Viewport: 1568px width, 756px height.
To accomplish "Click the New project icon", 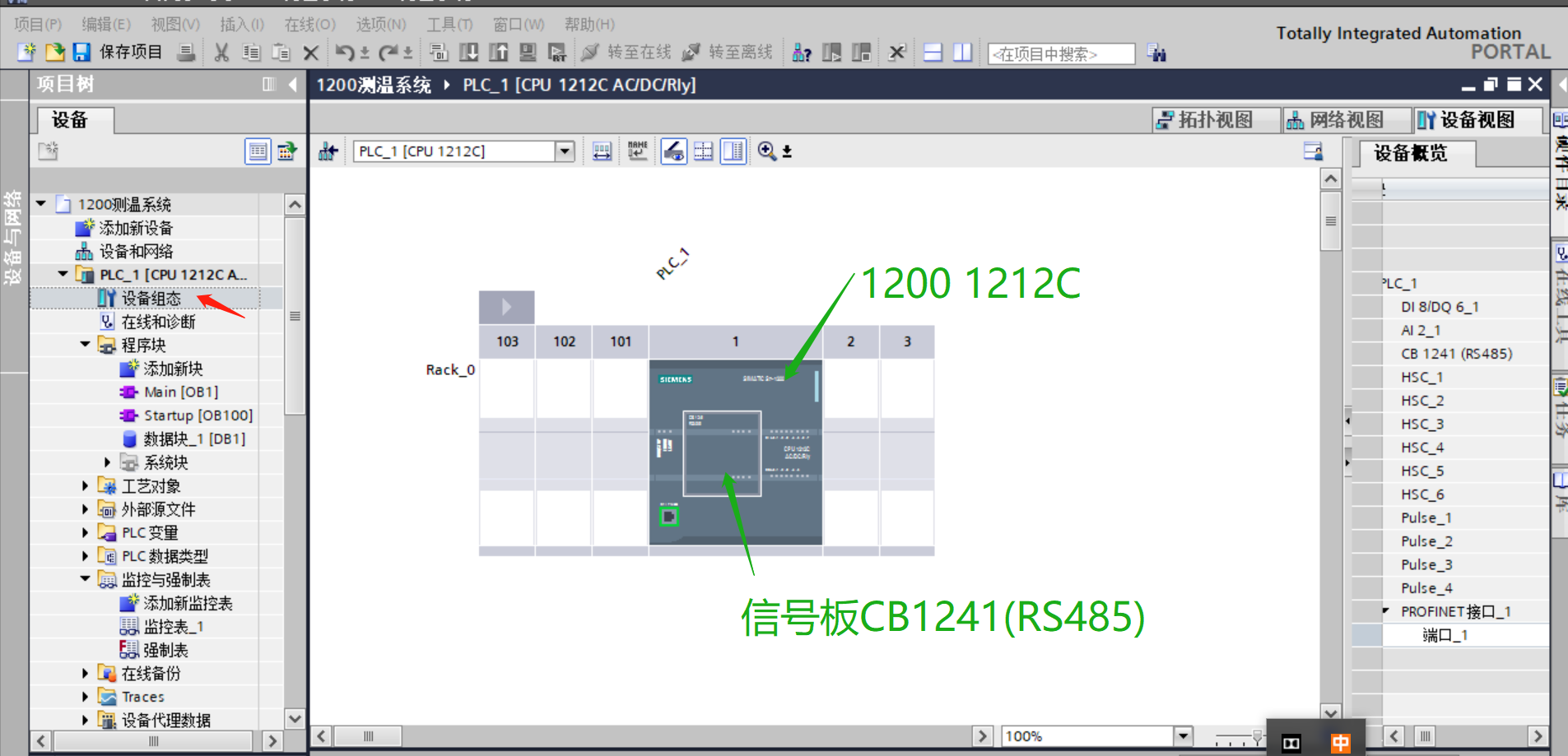I will (x=26, y=53).
